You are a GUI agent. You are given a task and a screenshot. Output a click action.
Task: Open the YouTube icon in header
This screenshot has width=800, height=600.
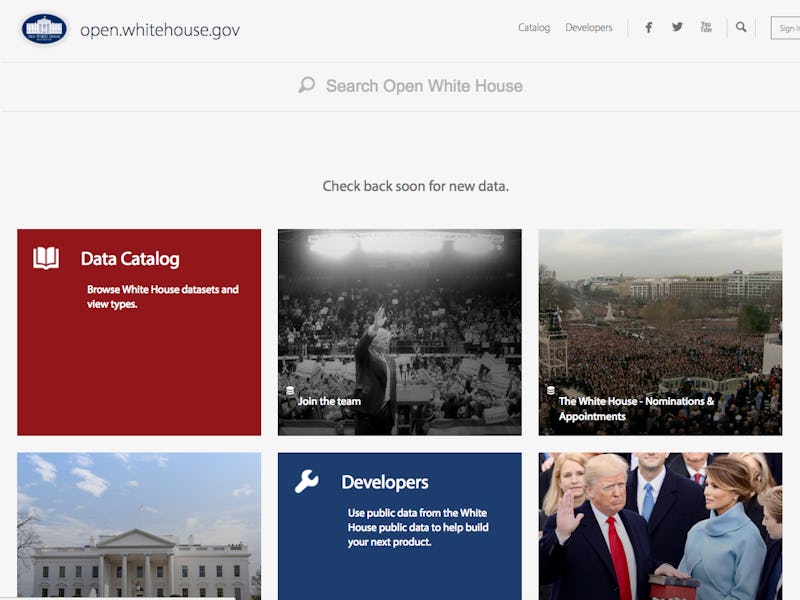click(x=706, y=28)
